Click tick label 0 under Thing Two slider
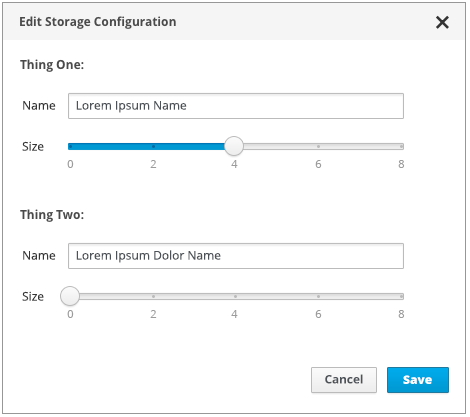470x417 pixels. click(70, 314)
